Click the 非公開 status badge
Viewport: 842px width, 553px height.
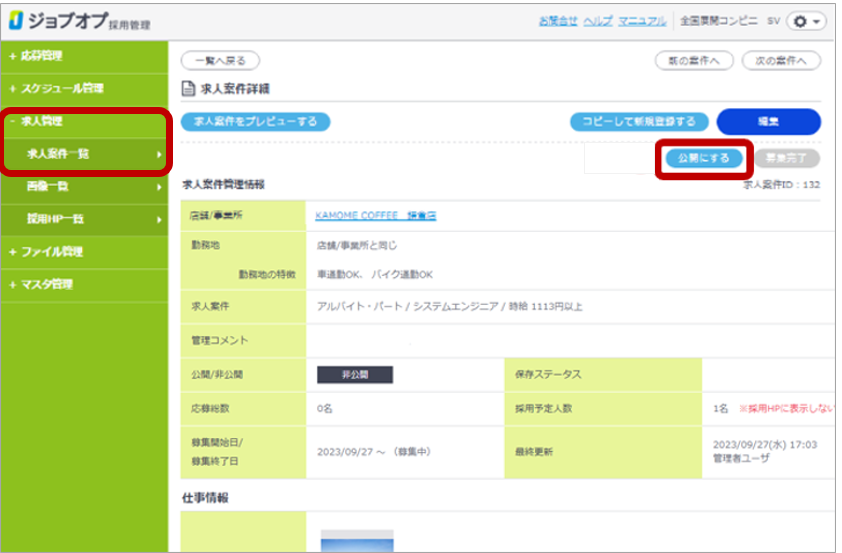355,375
